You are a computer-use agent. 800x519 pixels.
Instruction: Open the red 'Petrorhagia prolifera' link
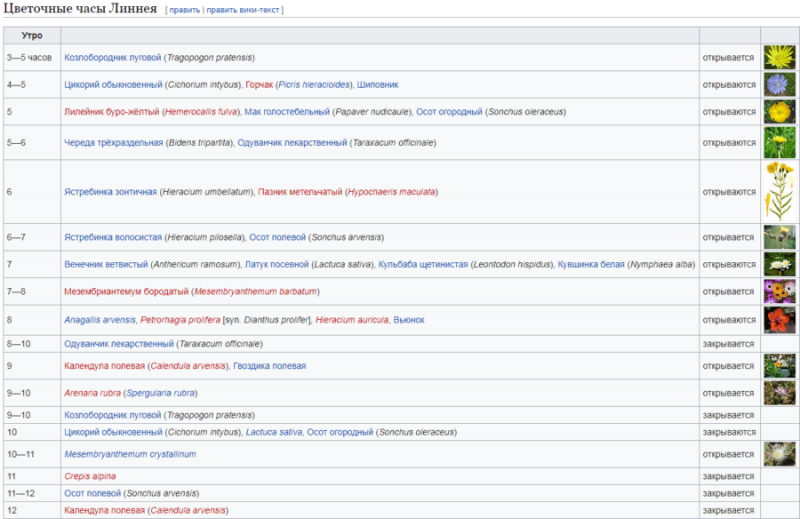180,320
